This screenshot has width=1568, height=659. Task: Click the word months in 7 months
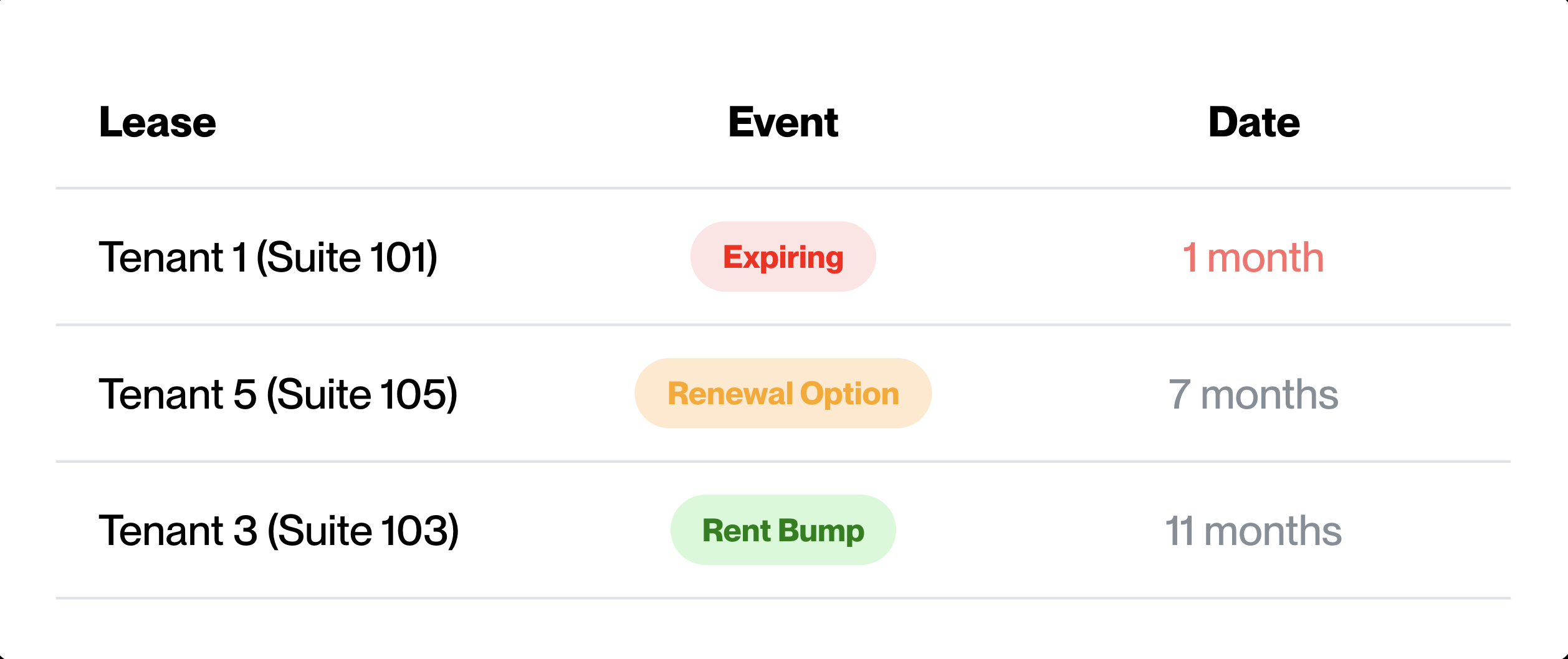[1269, 395]
